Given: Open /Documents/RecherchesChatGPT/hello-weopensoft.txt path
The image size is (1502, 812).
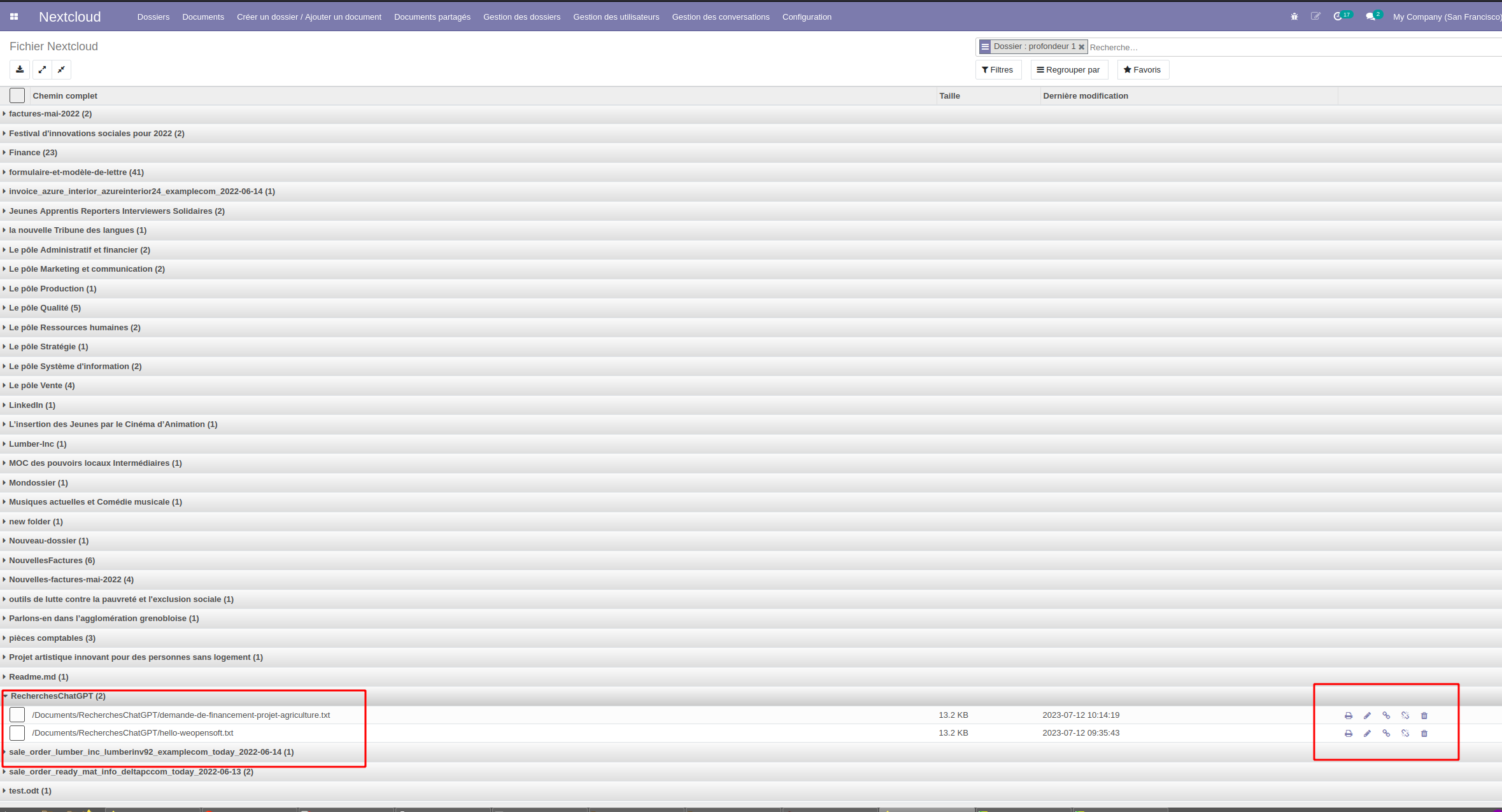Looking at the screenshot, I should 132,733.
